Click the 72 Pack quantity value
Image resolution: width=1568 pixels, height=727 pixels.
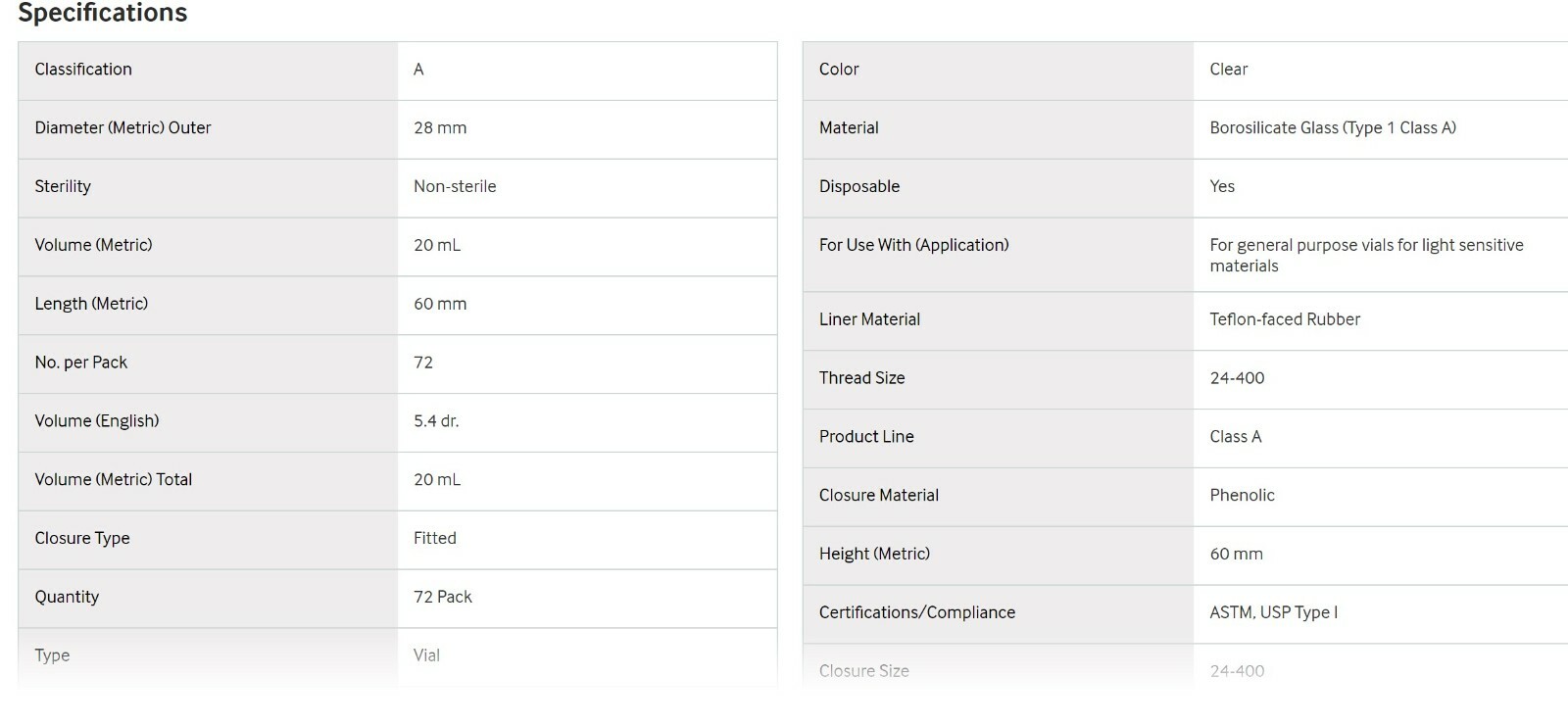pos(443,598)
